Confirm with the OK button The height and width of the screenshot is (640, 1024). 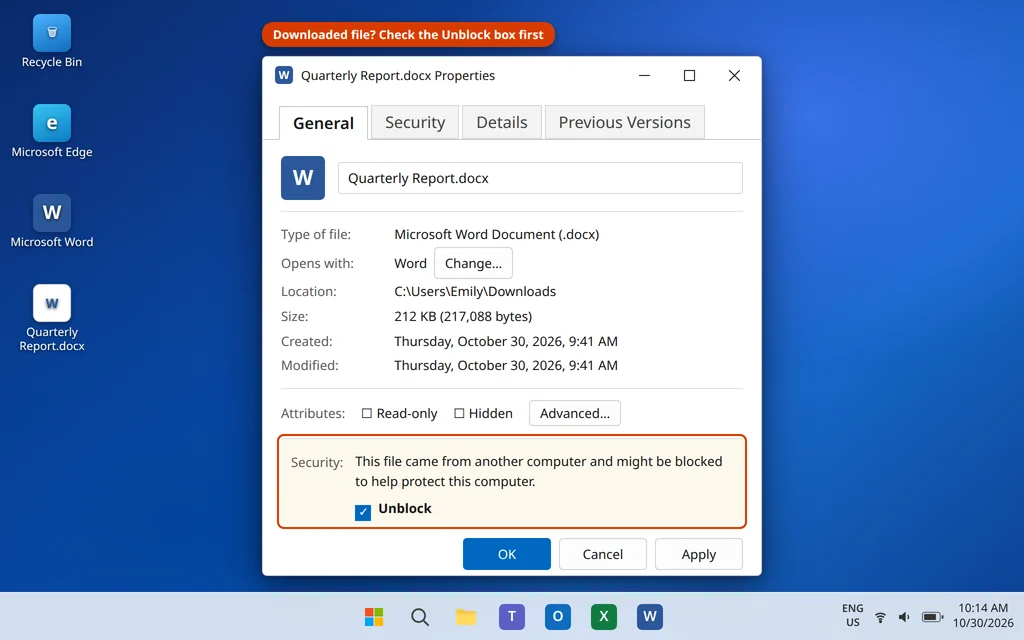pos(507,554)
